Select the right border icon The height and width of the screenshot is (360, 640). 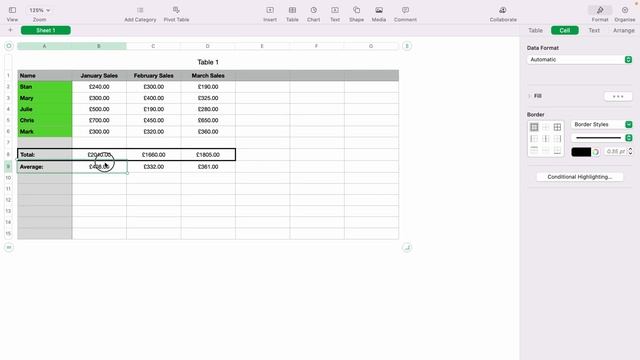[x=557, y=139]
